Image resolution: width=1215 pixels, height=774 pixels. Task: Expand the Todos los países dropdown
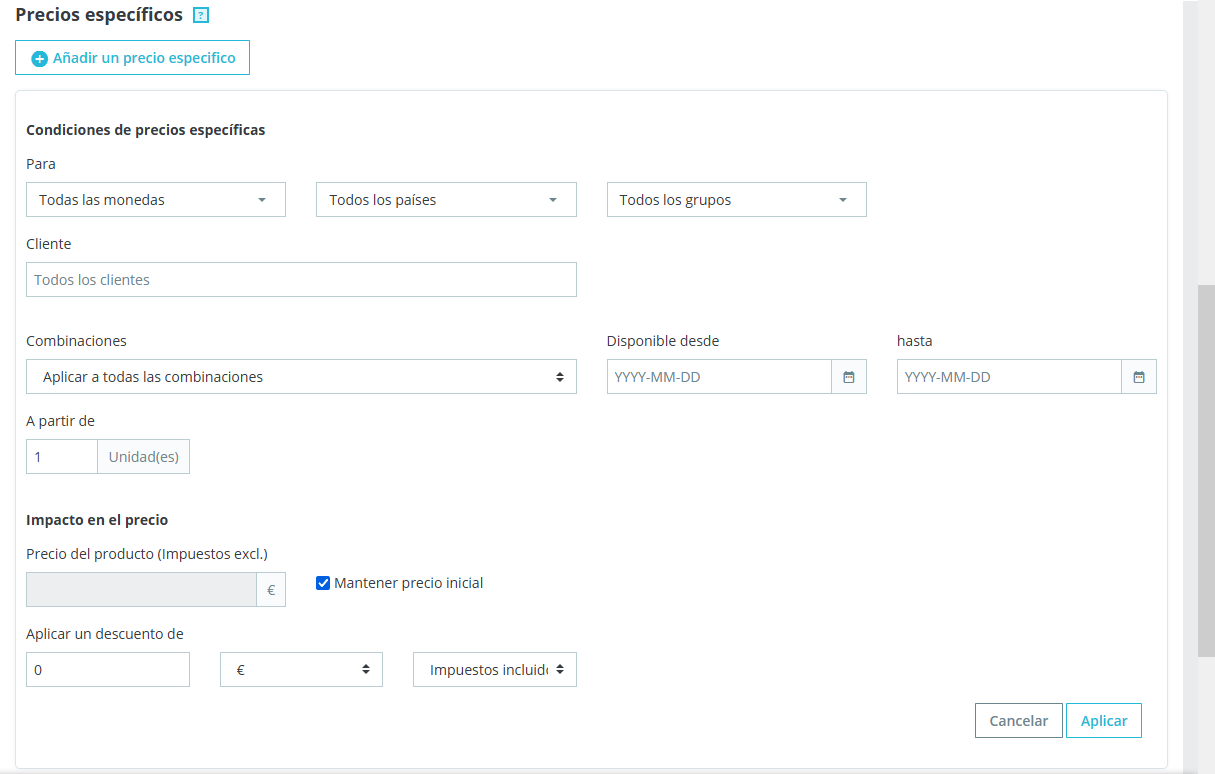pyautogui.click(x=446, y=200)
